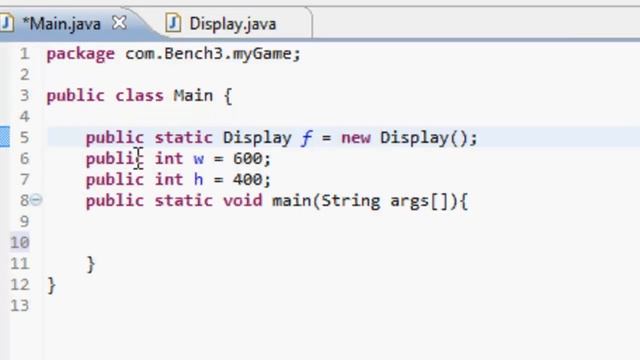The height and width of the screenshot is (360, 640).
Task: Switch to the Display.java editor tab
Action: 233,24
